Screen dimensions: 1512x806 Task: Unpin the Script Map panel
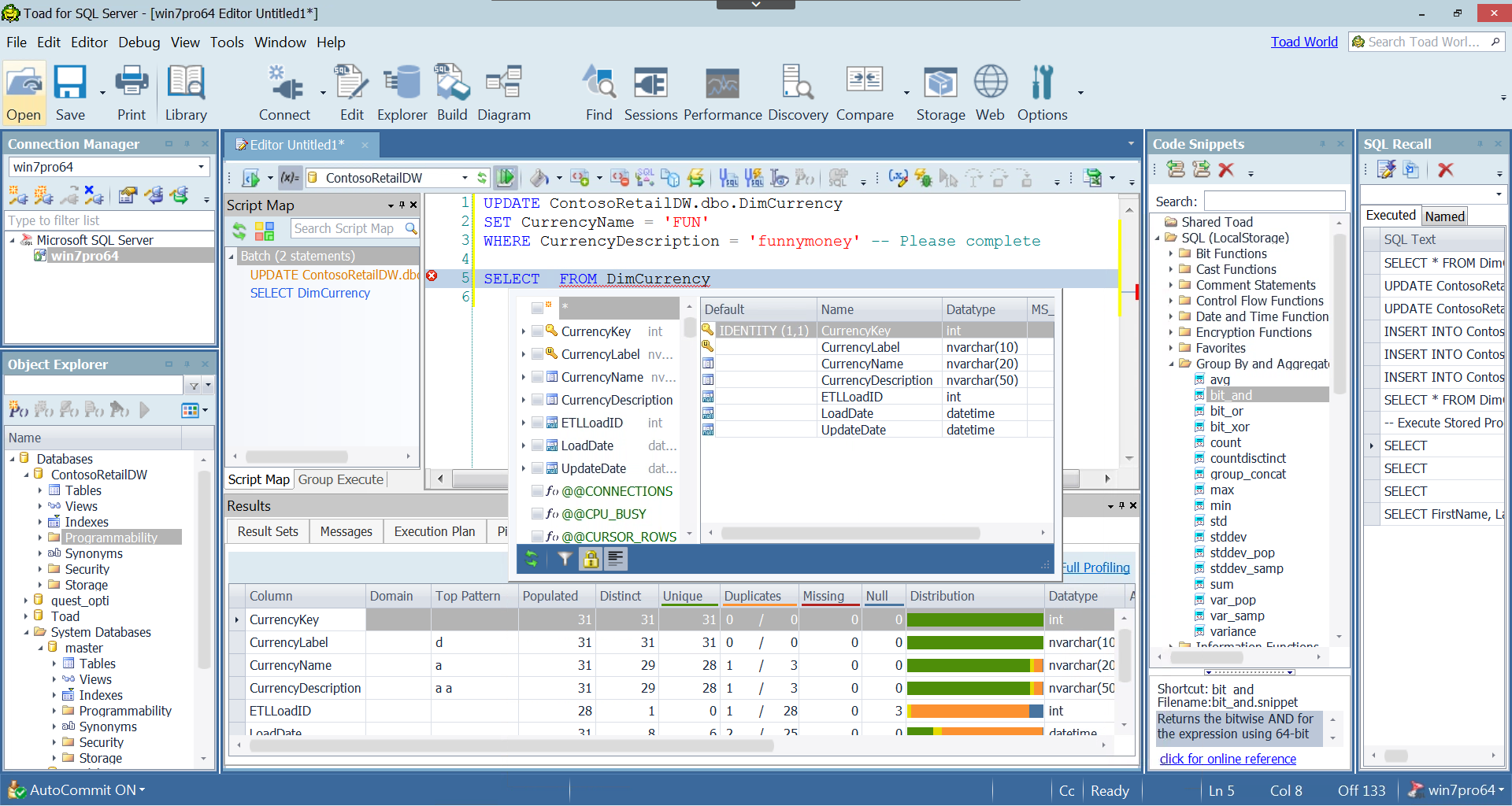coord(402,205)
